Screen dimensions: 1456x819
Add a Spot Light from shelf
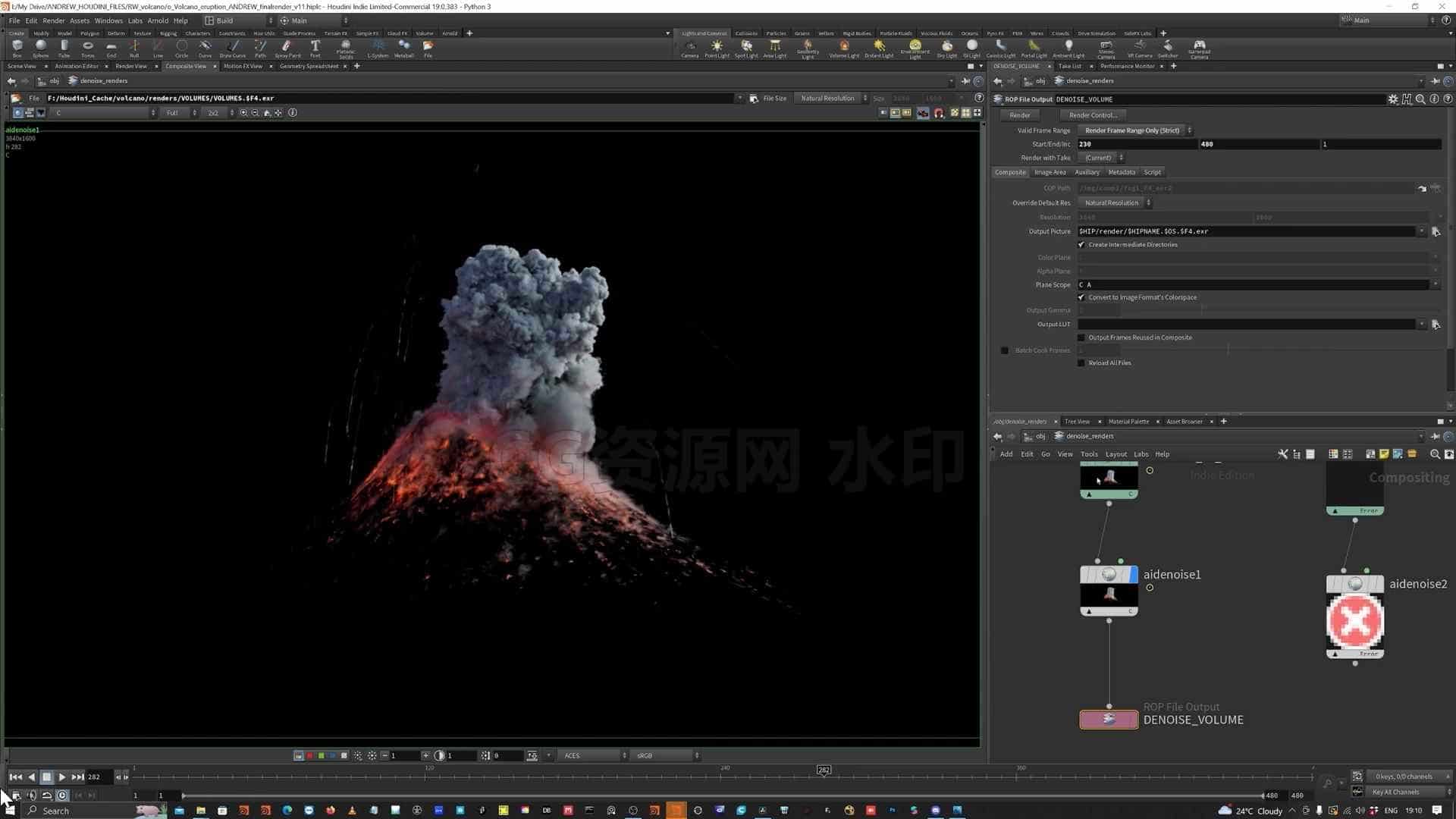click(x=746, y=49)
